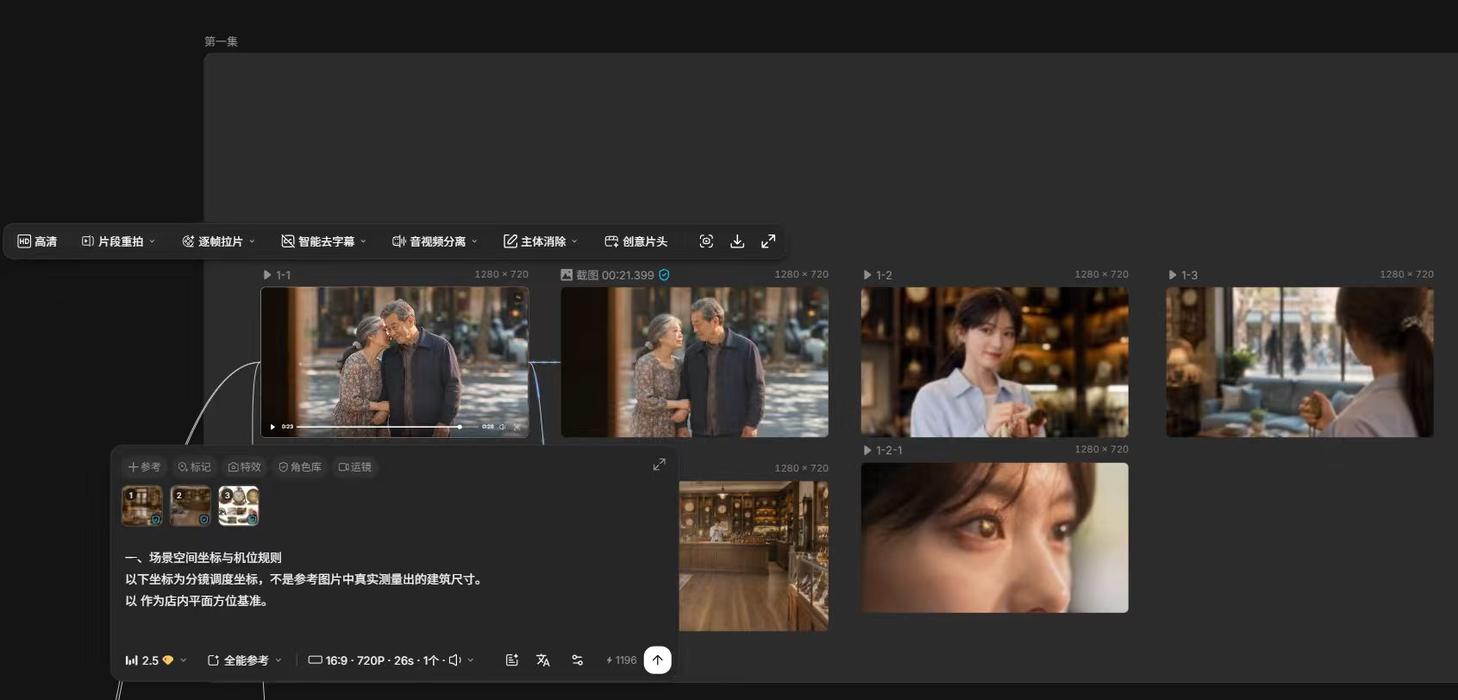Click the 第一集 episode title

tap(221, 41)
